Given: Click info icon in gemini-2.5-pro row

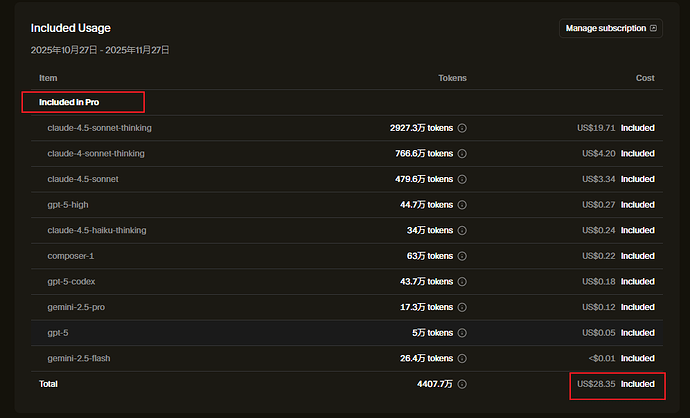Looking at the screenshot, I should [462, 307].
